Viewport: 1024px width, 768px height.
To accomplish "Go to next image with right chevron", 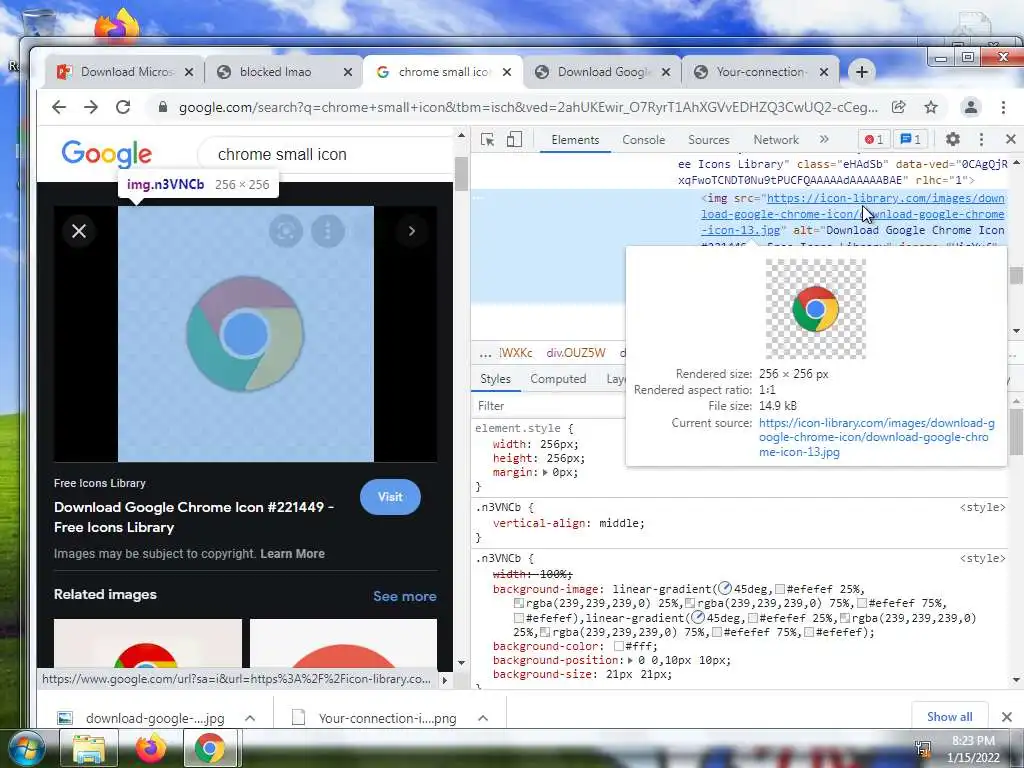I will coord(411,231).
